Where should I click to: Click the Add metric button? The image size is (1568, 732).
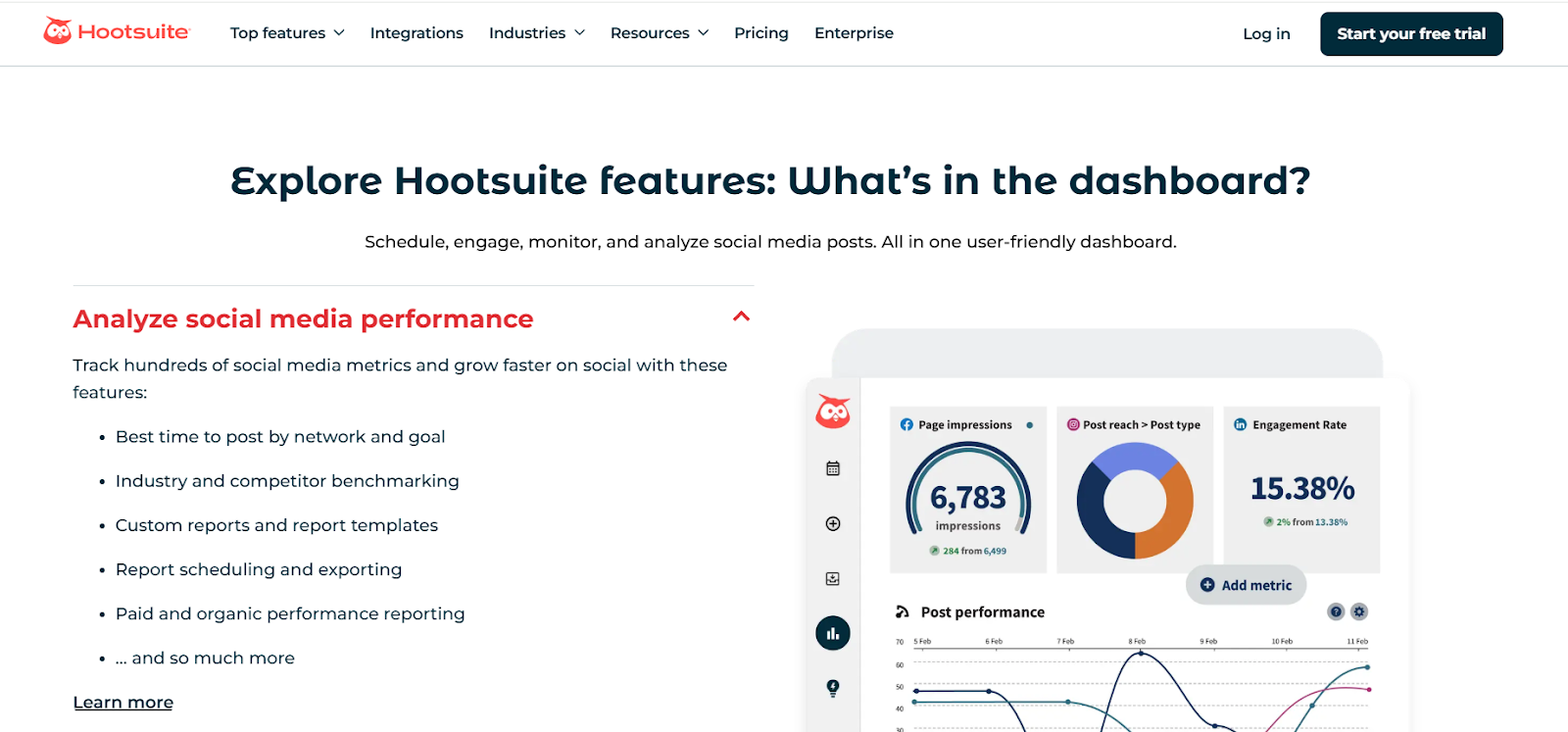pos(1247,585)
